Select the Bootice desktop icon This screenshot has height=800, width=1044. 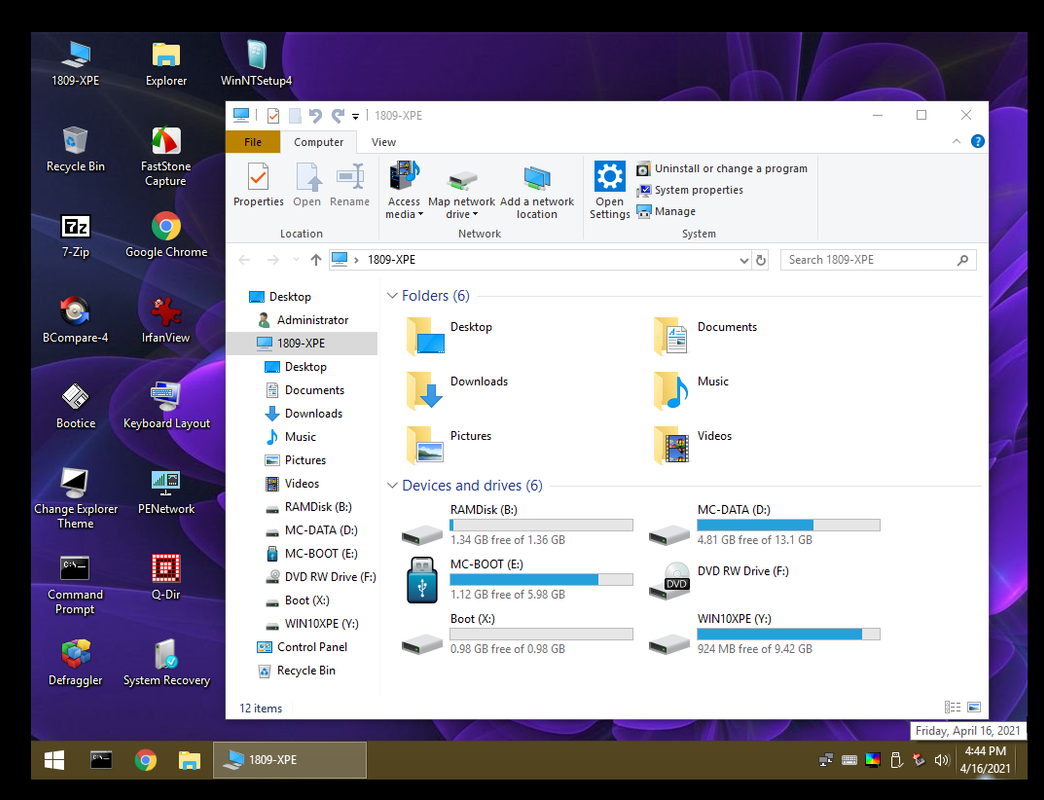point(75,406)
